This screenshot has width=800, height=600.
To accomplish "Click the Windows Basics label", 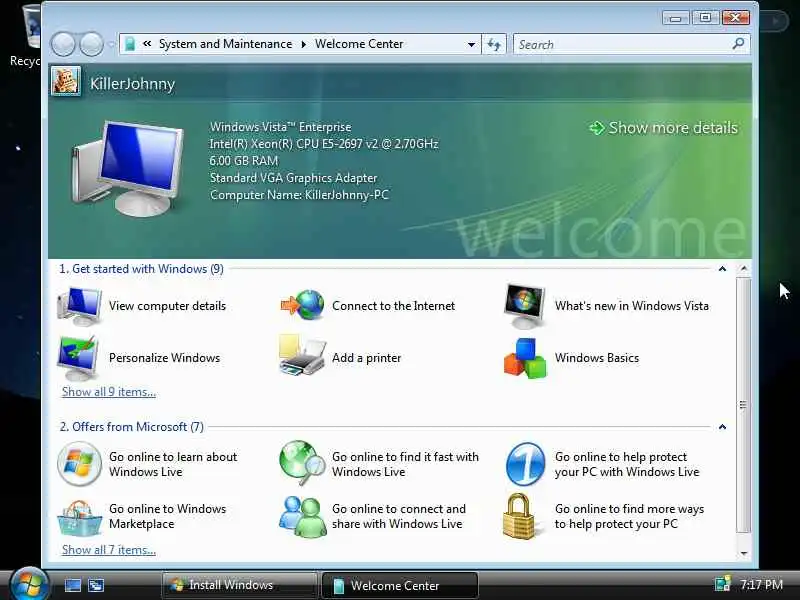I will click(x=597, y=358).
